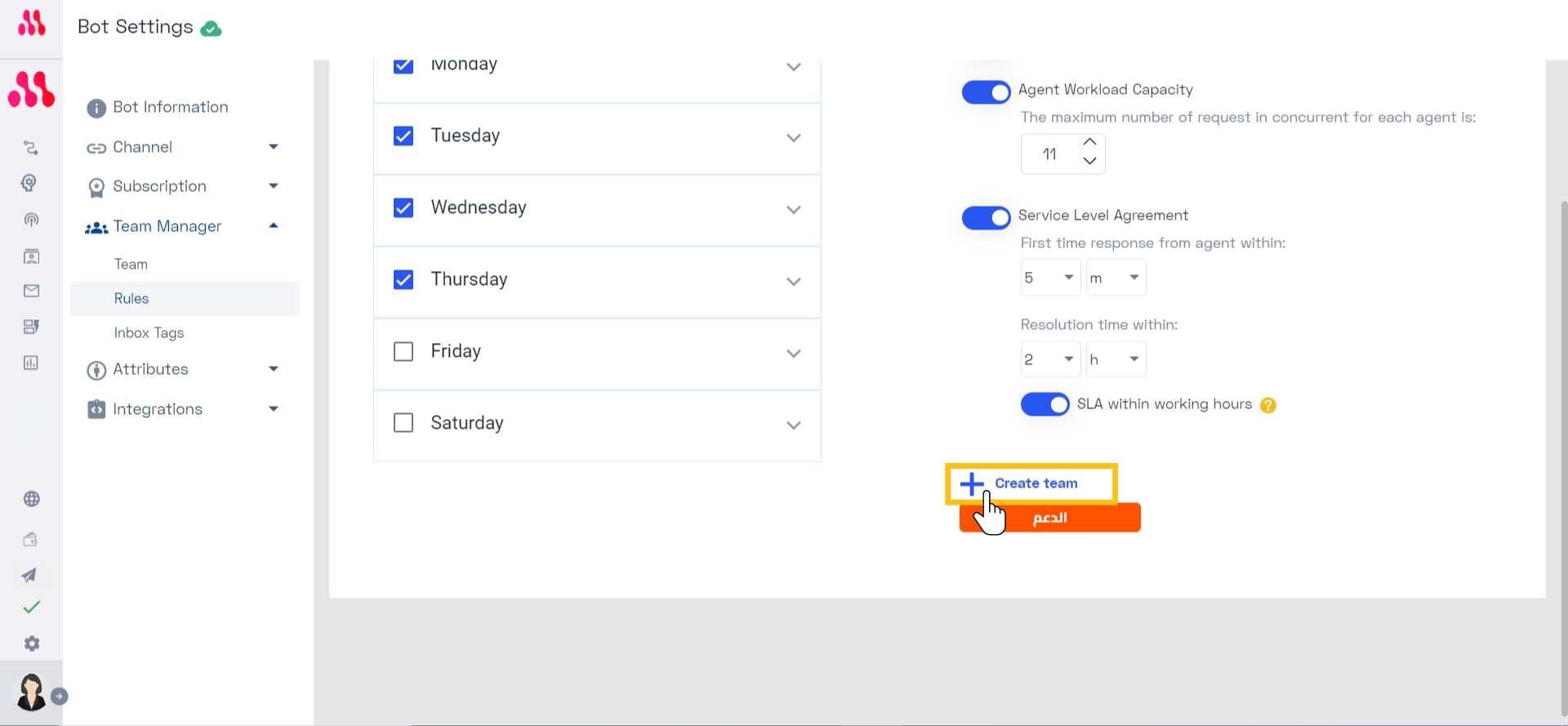Increase agent capacity with up arrow
The image size is (1568, 726).
1089,142
